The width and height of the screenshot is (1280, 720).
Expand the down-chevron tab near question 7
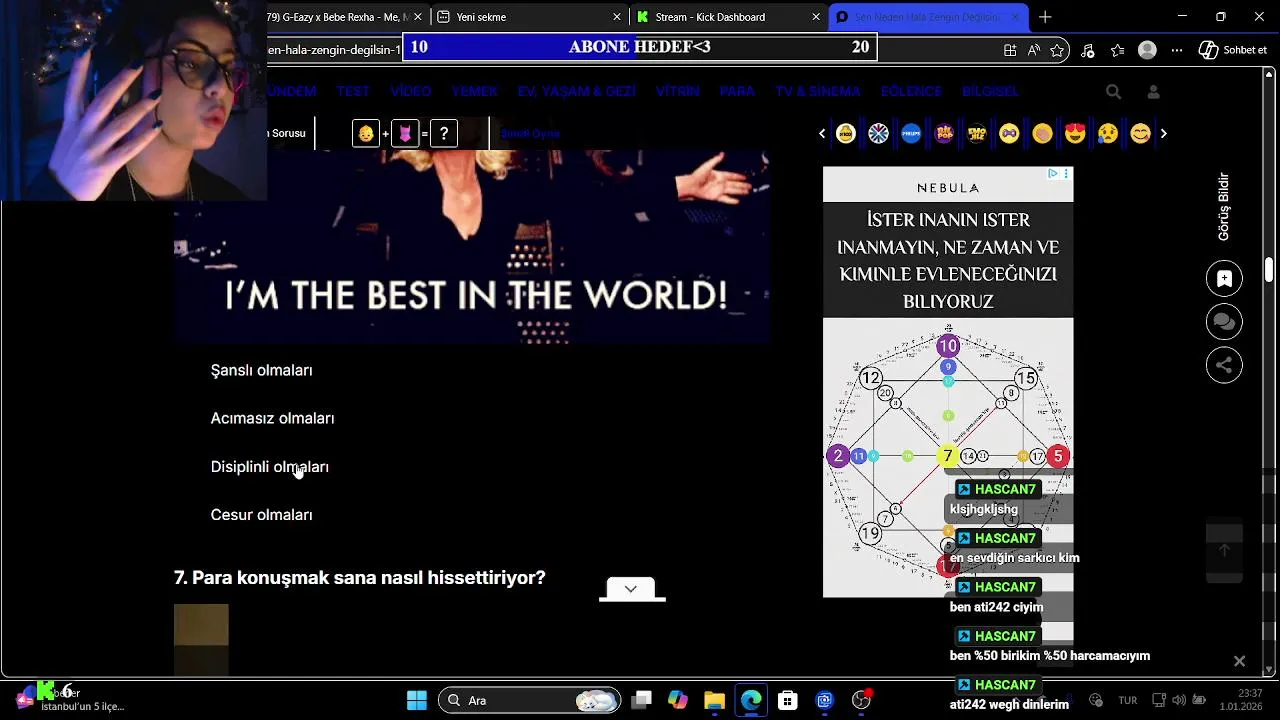point(631,589)
